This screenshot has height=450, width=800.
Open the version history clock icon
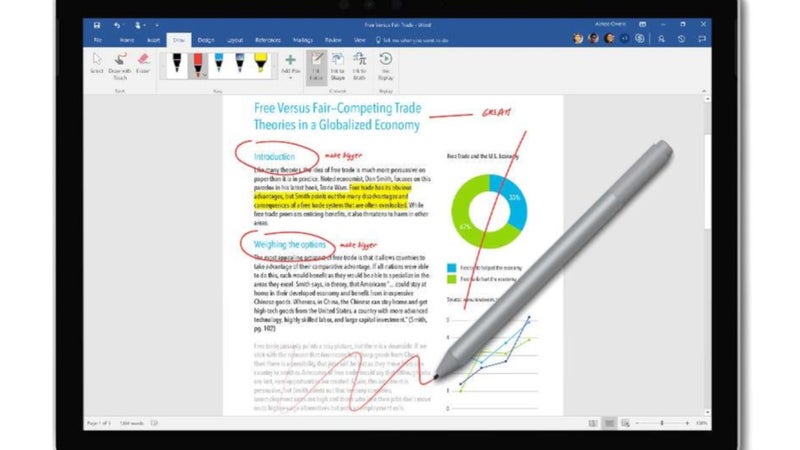[682, 39]
